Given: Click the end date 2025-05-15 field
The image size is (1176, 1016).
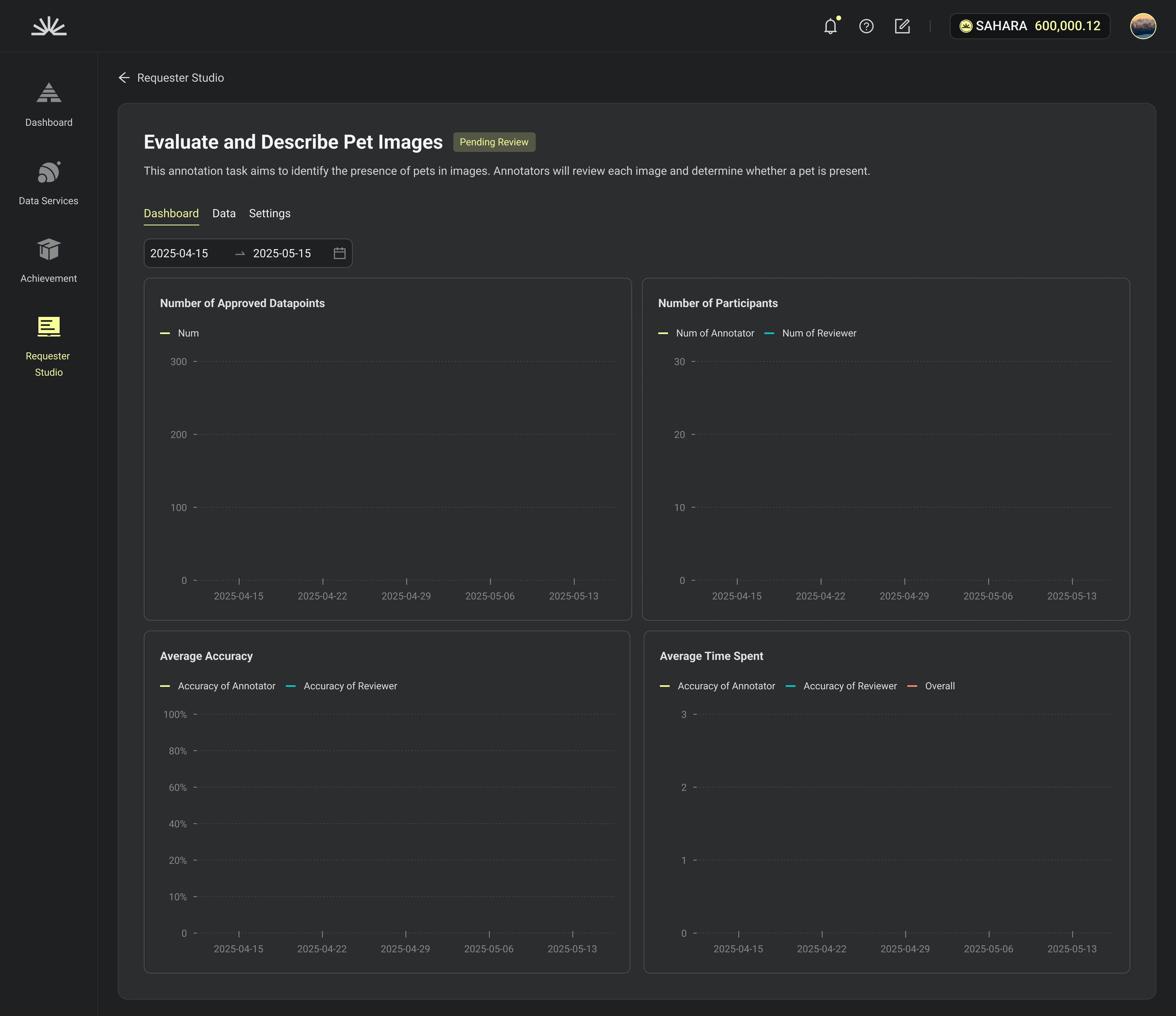Looking at the screenshot, I should coord(282,253).
